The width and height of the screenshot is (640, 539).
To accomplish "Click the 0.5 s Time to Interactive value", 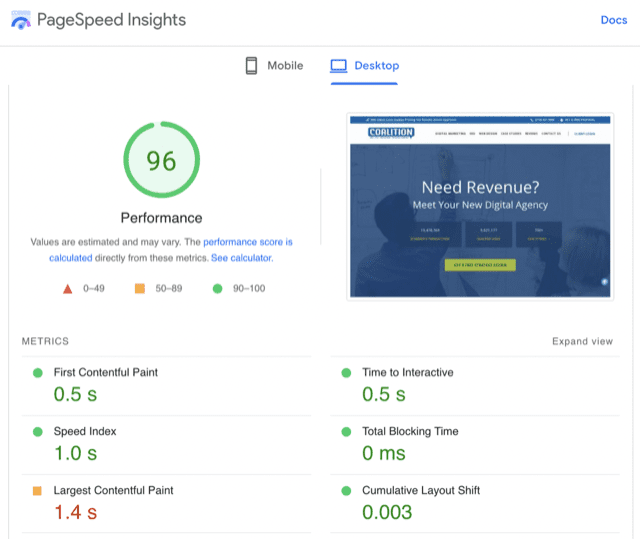I will click(x=384, y=394).
